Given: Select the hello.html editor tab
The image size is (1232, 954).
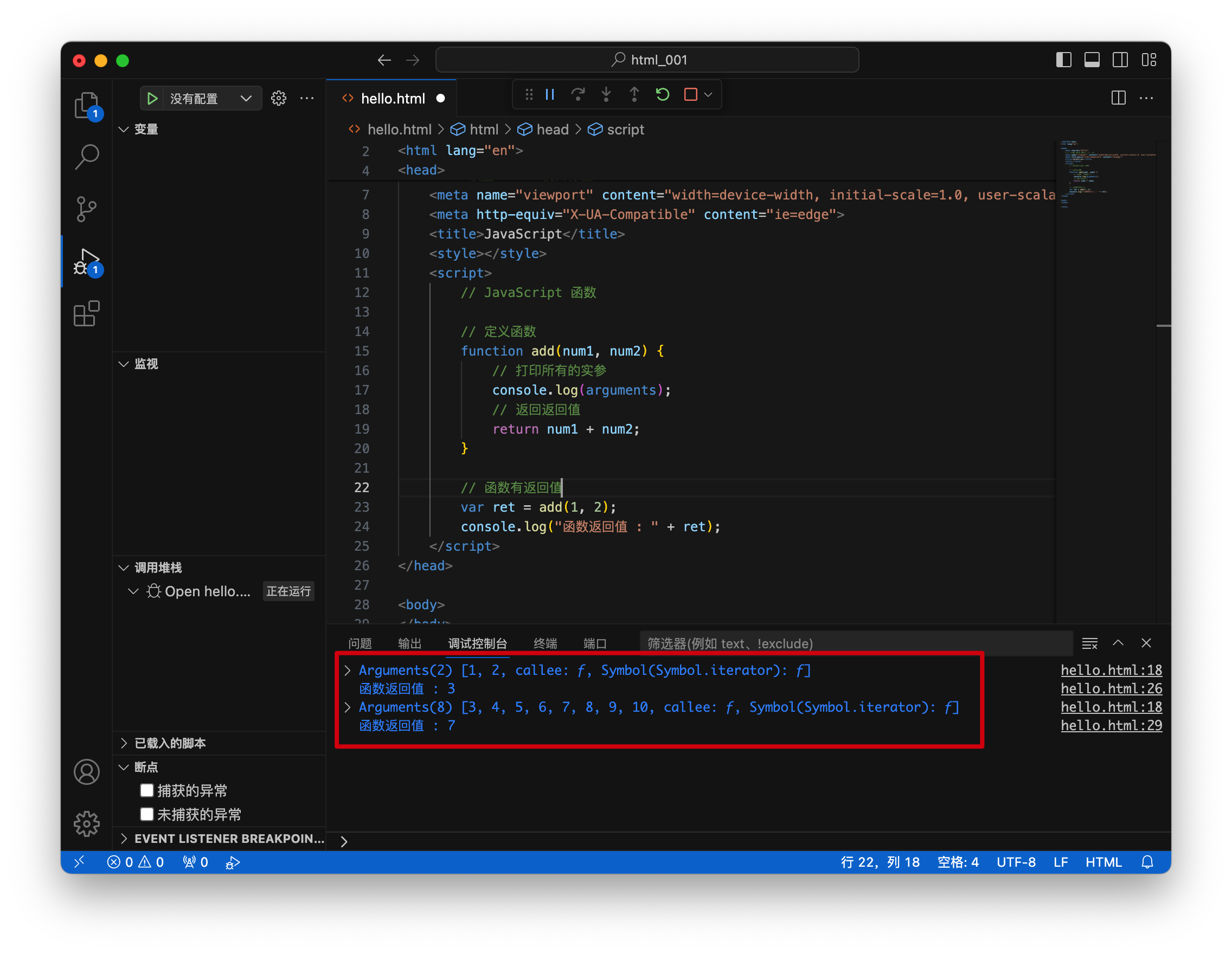Looking at the screenshot, I should pos(392,99).
